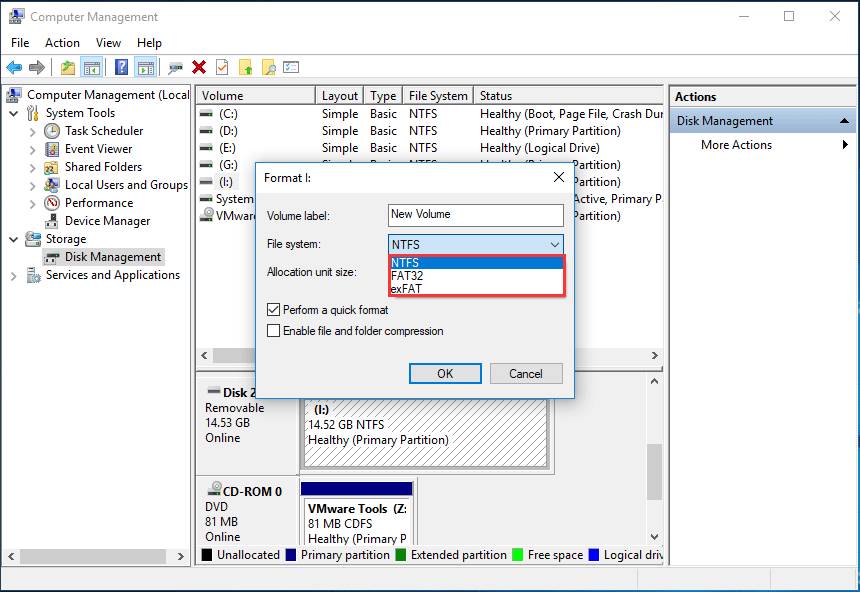The width and height of the screenshot is (860, 592).
Task: Click the OK button in Format dialog
Action: (x=445, y=373)
